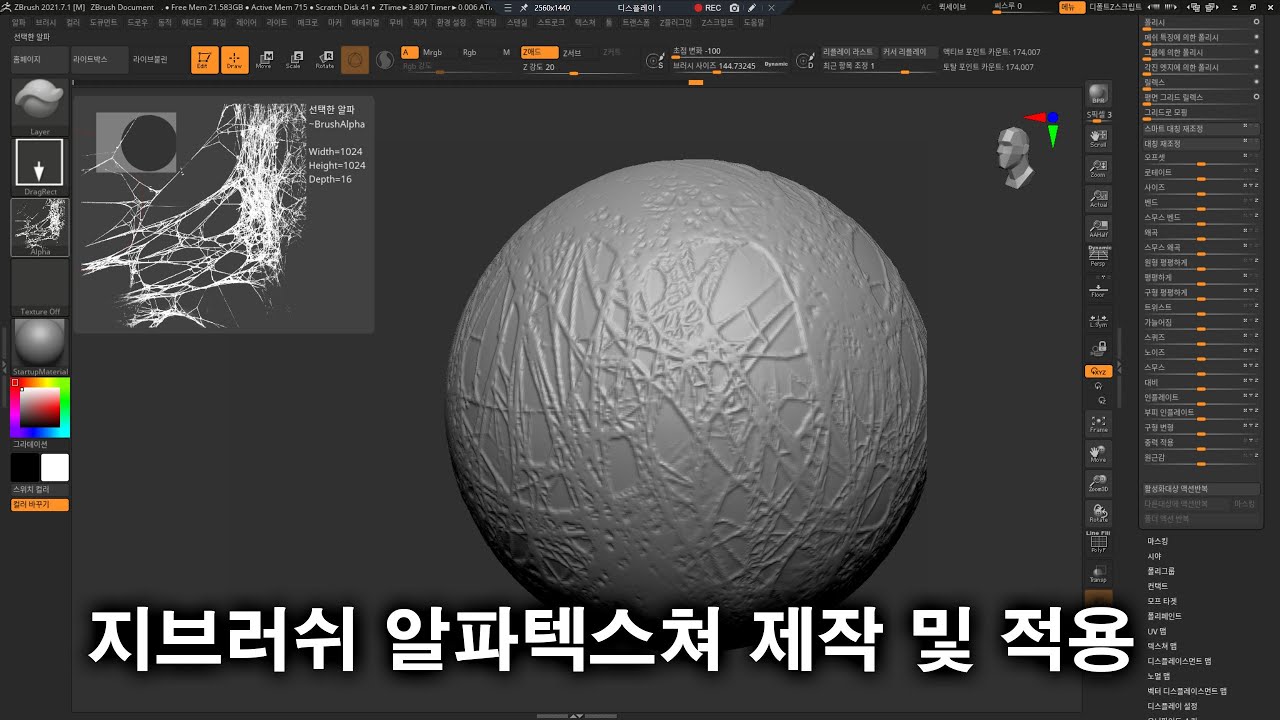Click the Frame mesh icon

1098,423
